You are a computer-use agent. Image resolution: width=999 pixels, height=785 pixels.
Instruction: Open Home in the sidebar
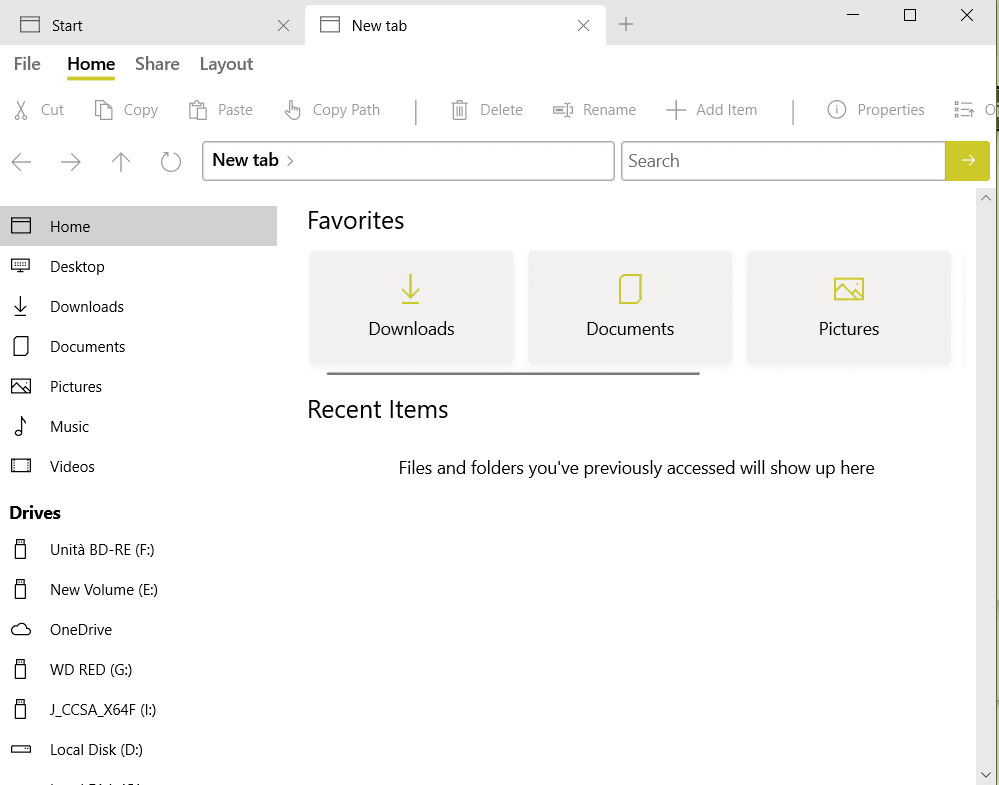click(138, 226)
